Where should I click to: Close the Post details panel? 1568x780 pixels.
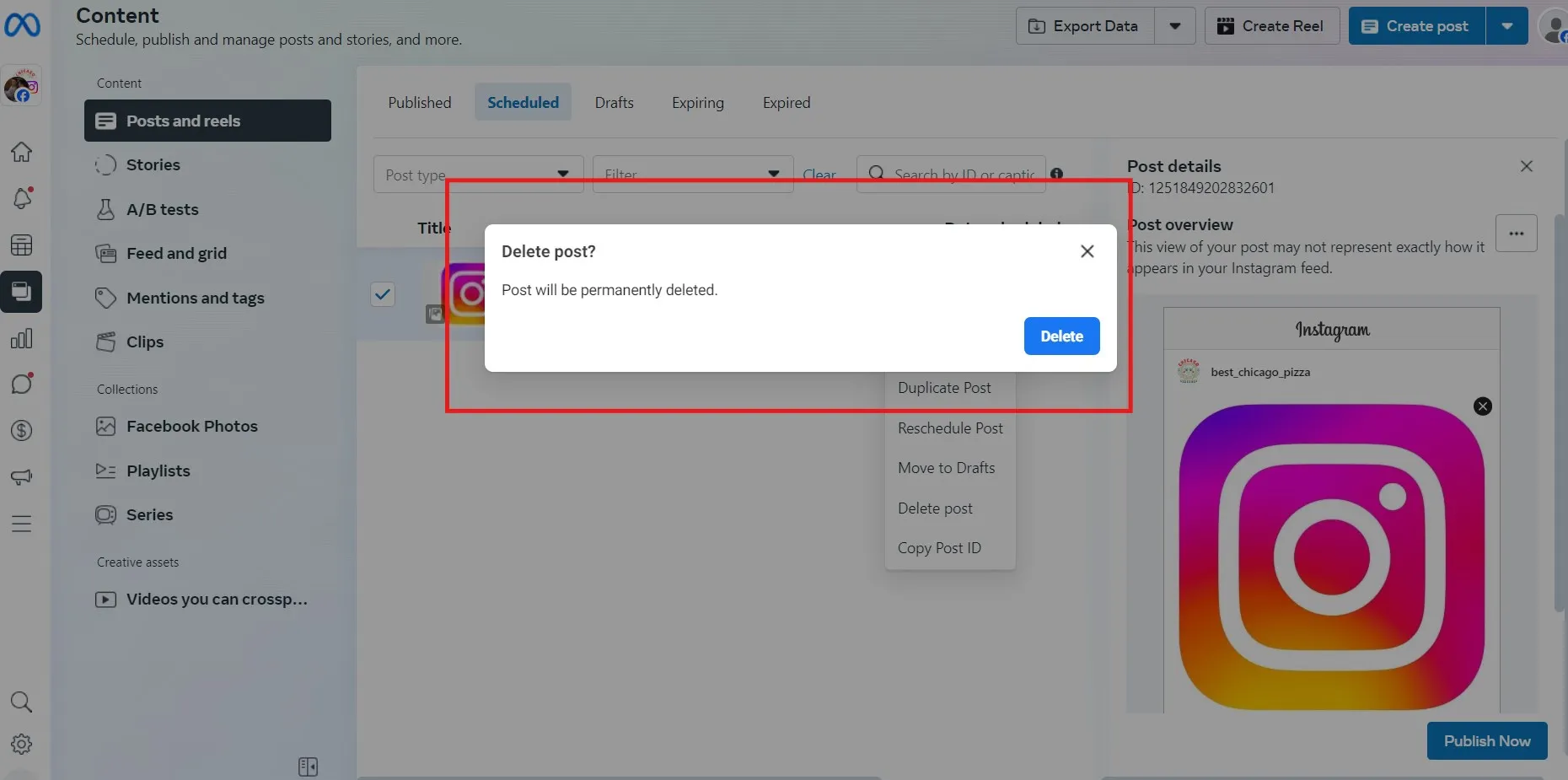click(x=1527, y=166)
